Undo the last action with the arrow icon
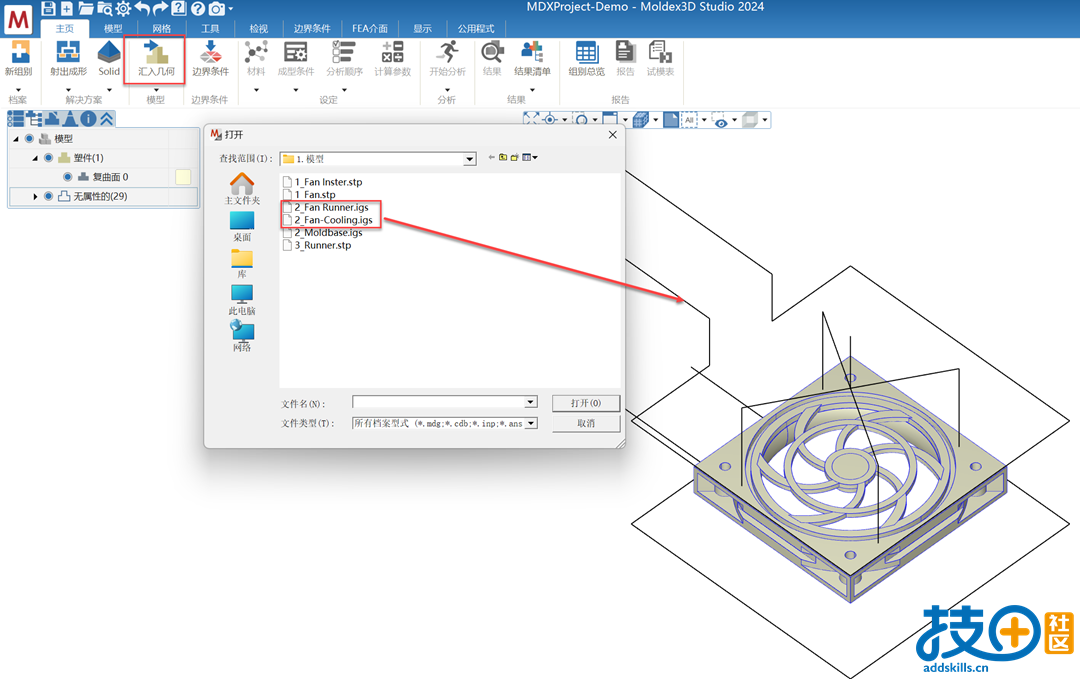Viewport: 1080px width, 679px height. 142,8
